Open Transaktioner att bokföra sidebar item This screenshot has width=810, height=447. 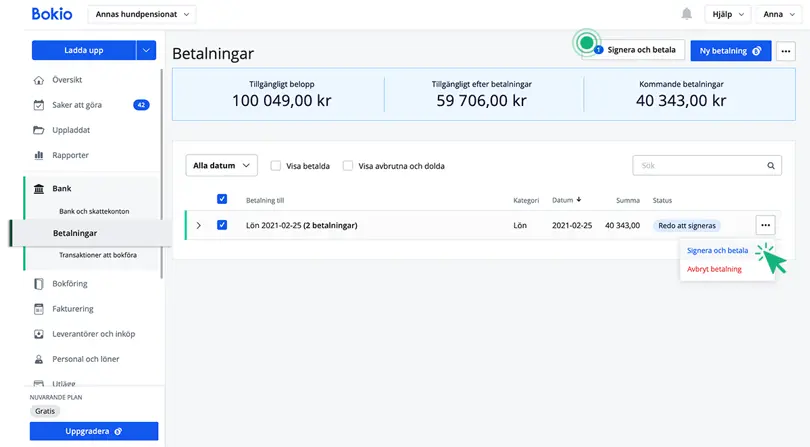pos(98,255)
